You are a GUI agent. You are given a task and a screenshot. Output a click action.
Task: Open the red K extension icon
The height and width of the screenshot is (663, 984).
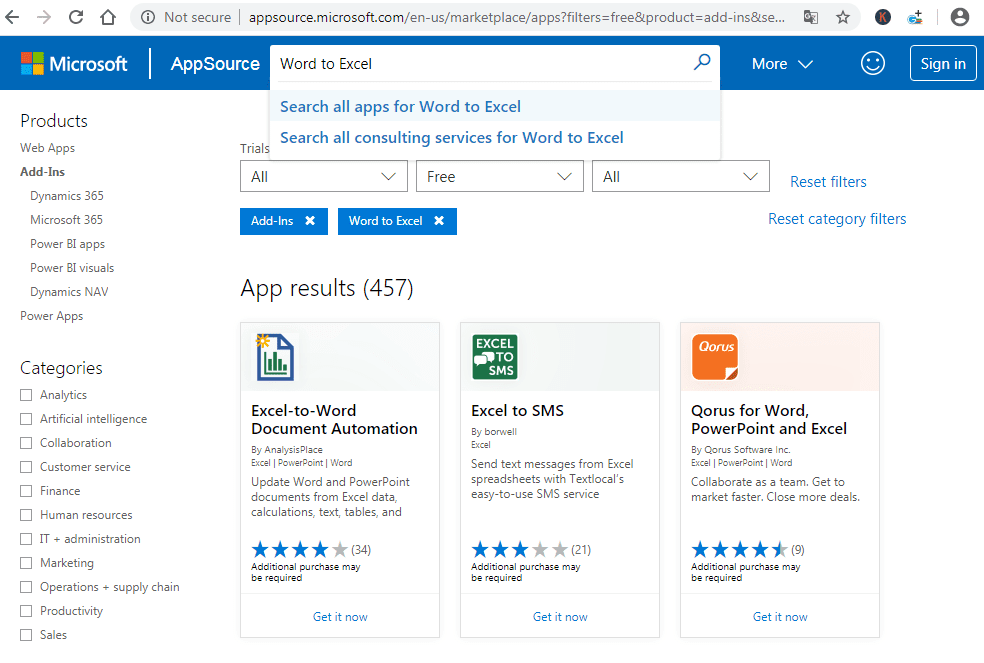click(883, 17)
